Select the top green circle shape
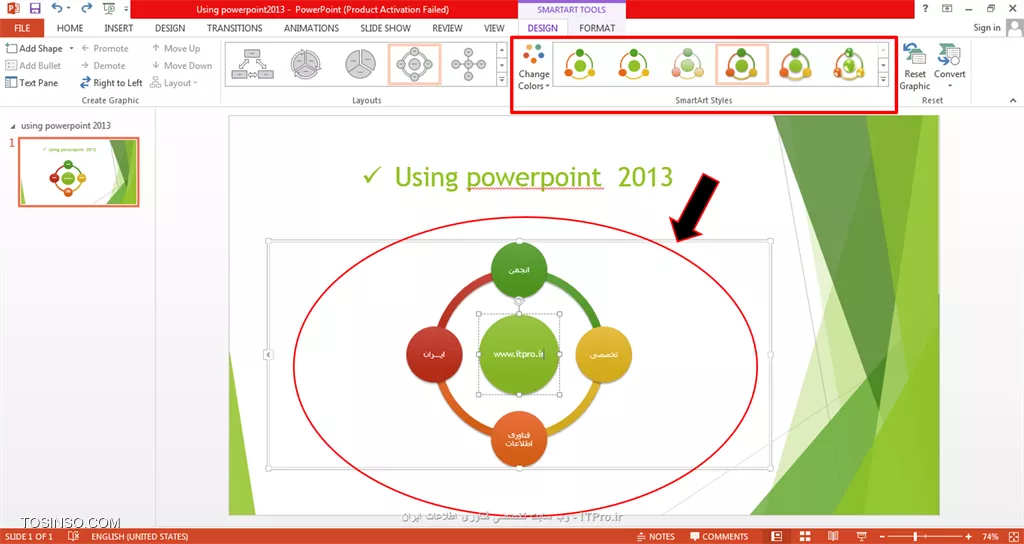 click(519, 270)
